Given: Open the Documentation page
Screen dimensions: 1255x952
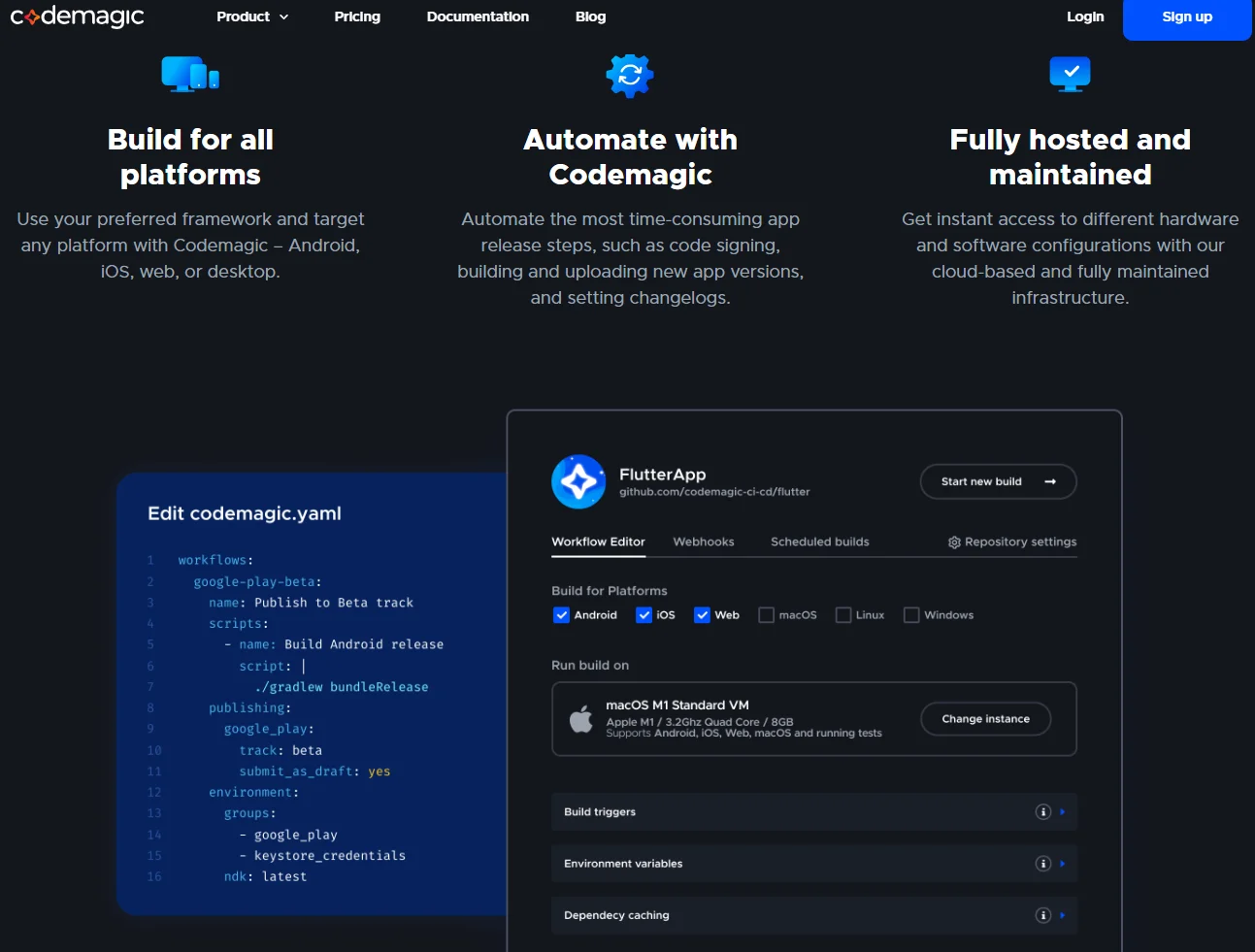Looking at the screenshot, I should point(478,16).
